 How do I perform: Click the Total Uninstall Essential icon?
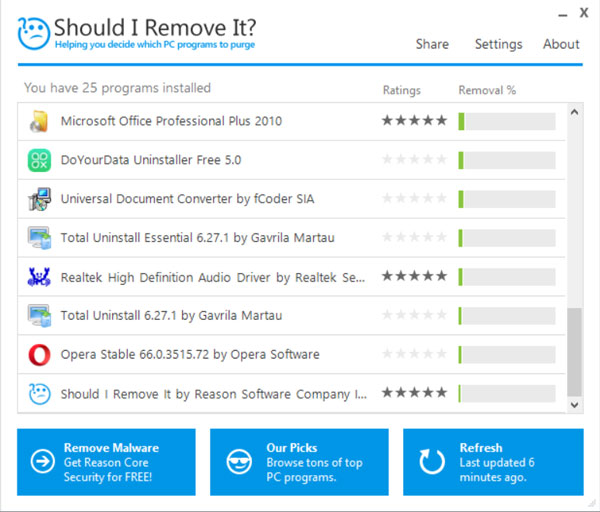pos(39,238)
